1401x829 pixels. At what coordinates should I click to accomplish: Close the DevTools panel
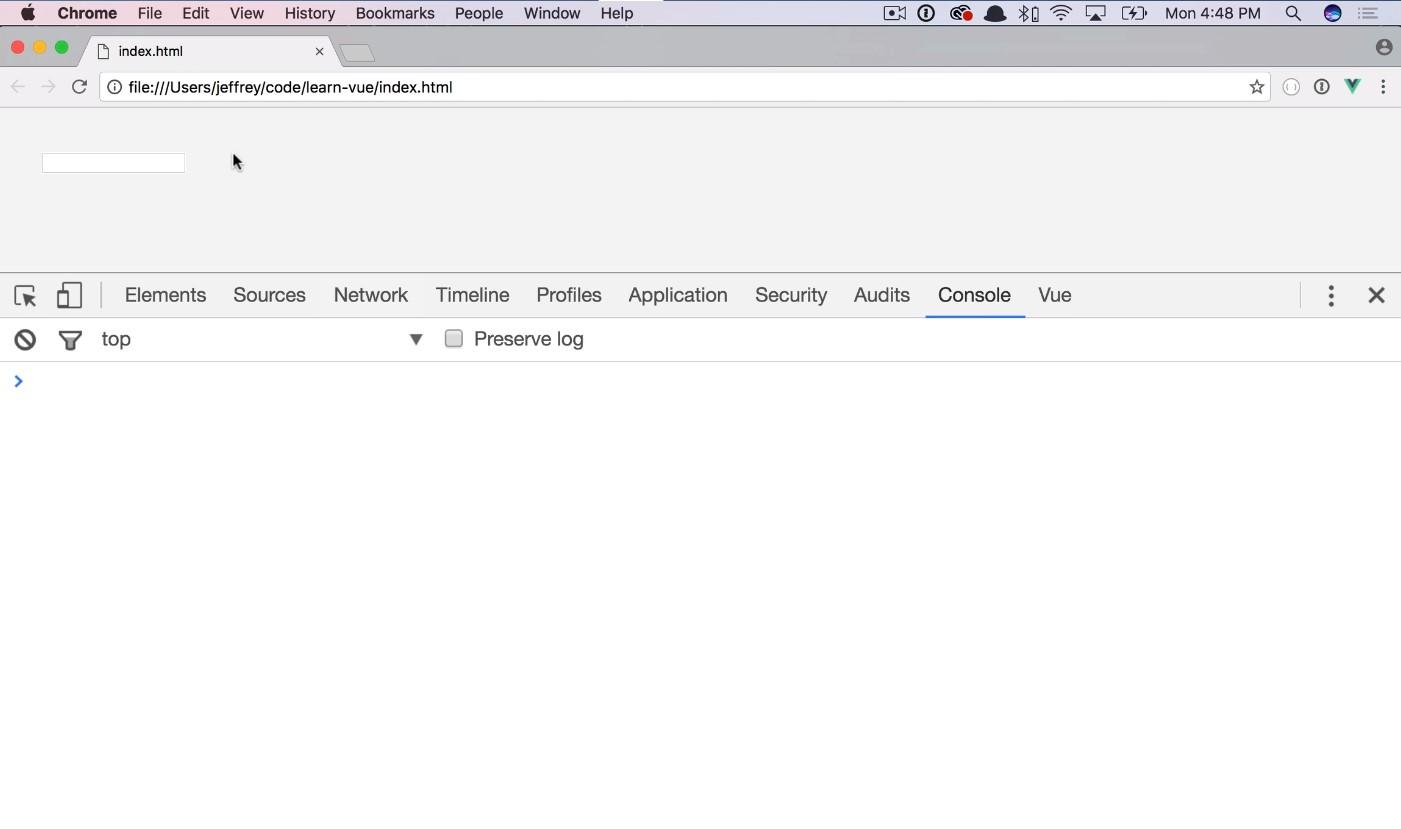coord(1376,295)
